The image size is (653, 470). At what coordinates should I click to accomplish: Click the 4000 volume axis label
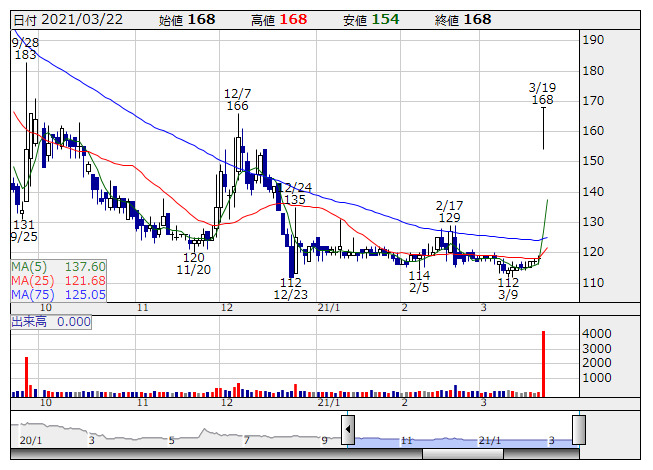(x=597, y=333)
